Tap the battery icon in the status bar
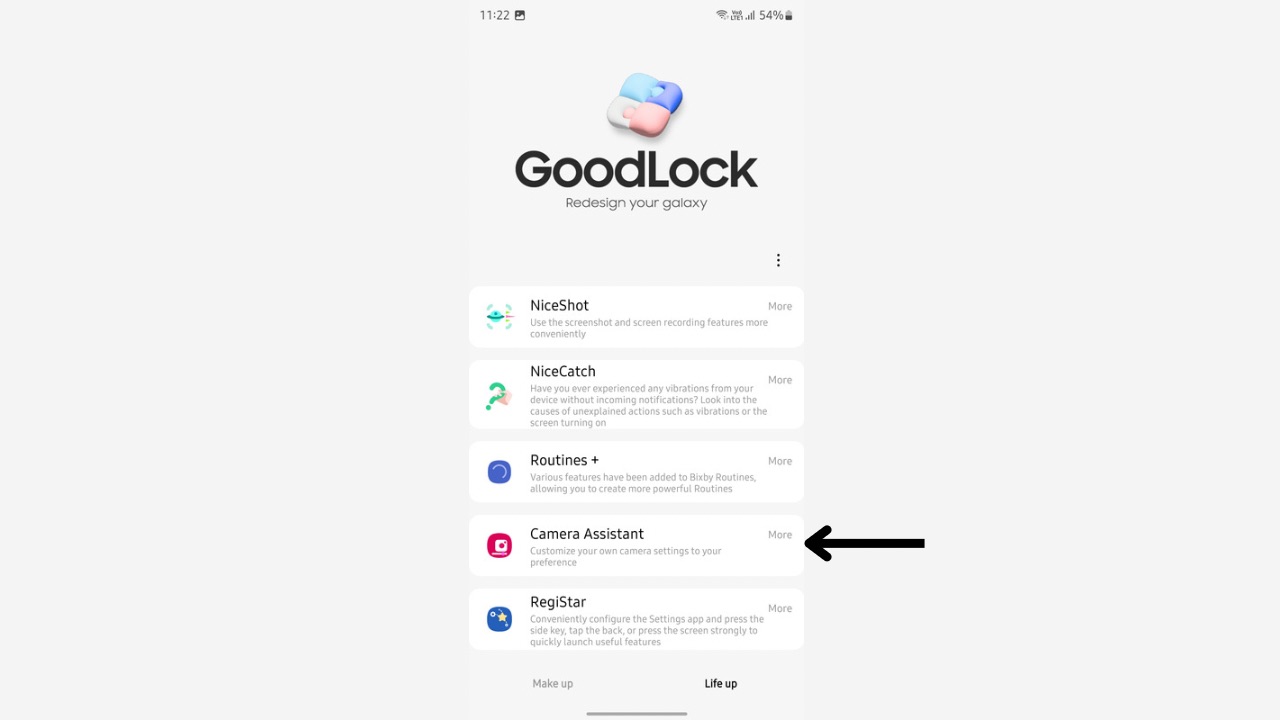1280x720 pixels. [789, 16]
